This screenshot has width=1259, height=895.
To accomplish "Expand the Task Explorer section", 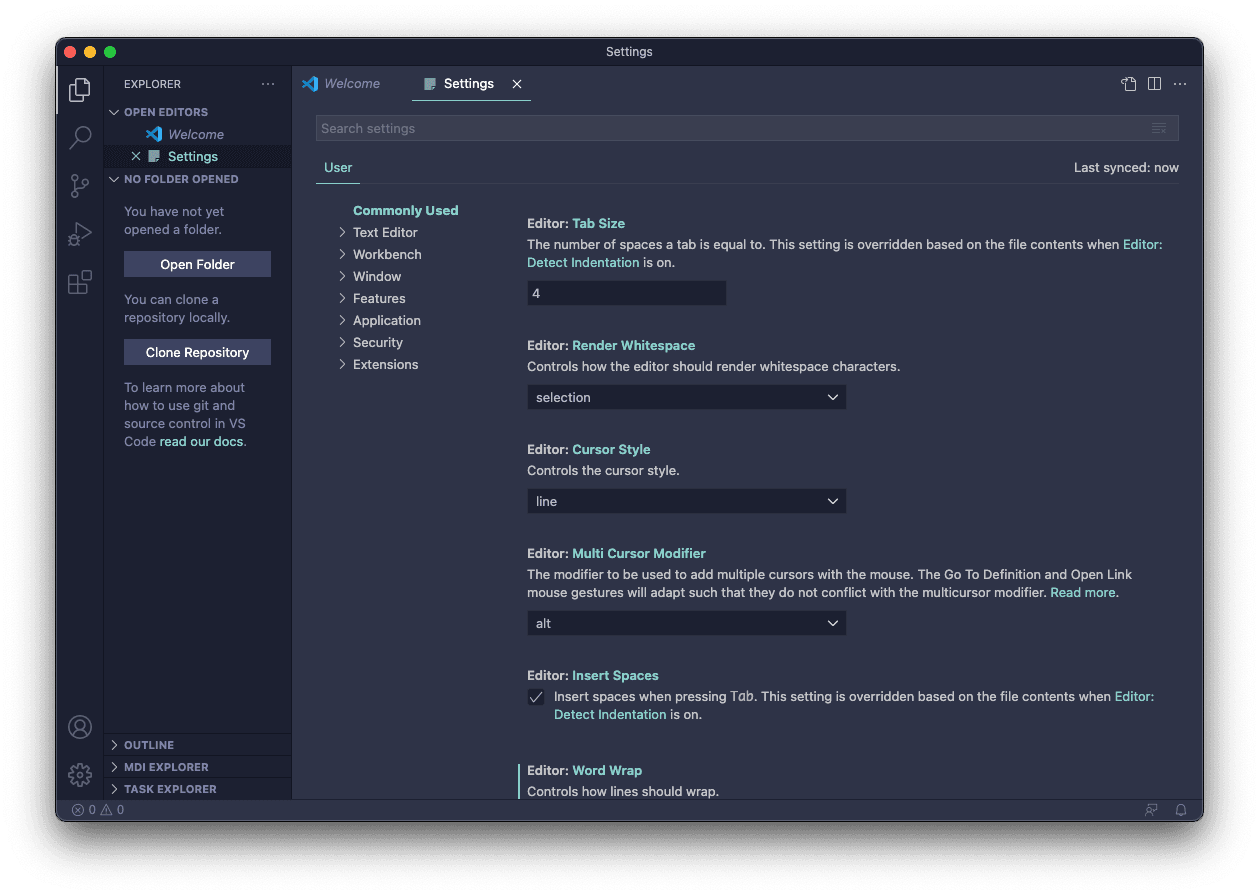I will coord(198,789).
